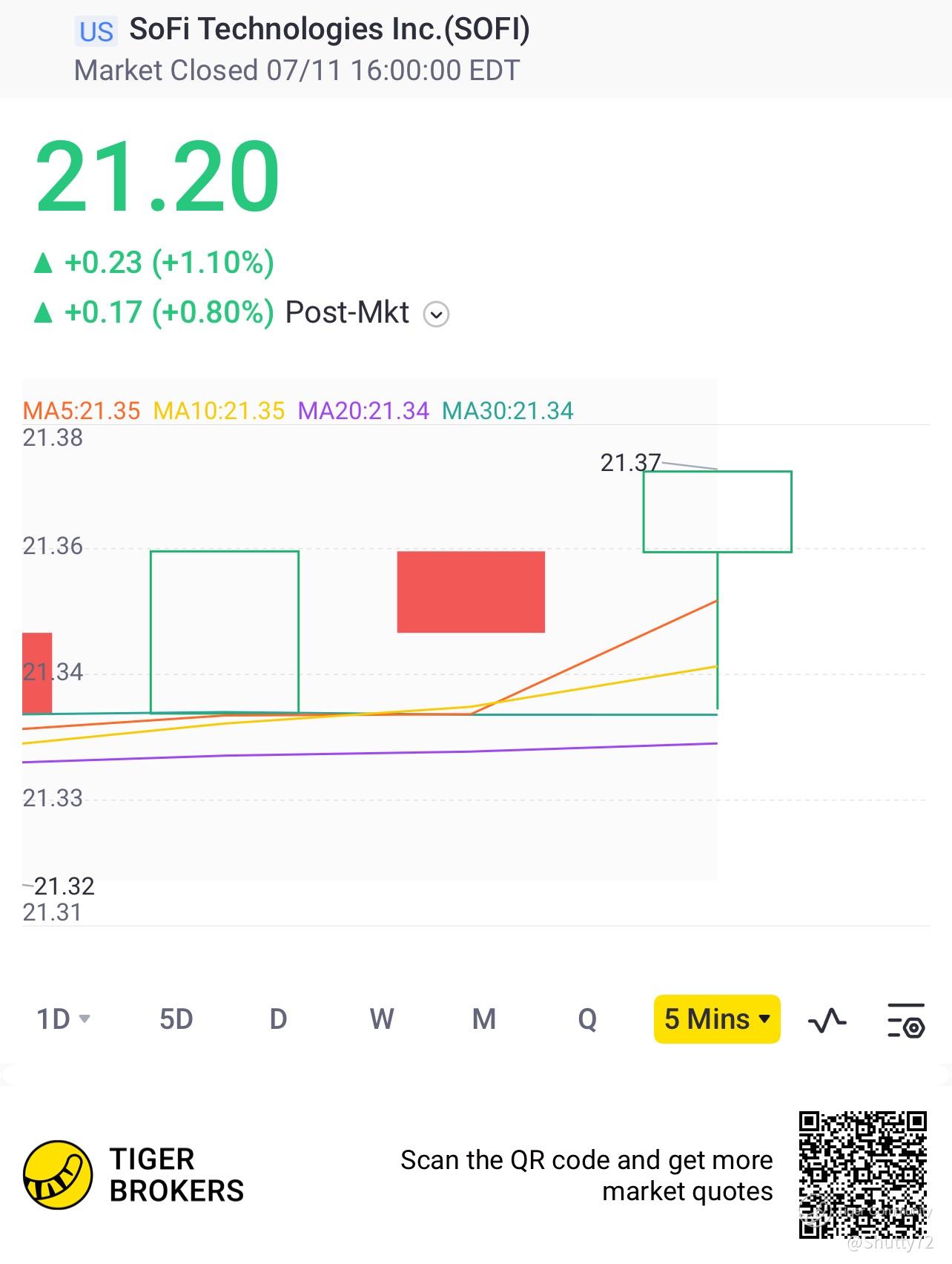Click the SoFi Technologies Inc.(SOFI) title
This screenshot has height=1264, width=952.
click(329, 30)
